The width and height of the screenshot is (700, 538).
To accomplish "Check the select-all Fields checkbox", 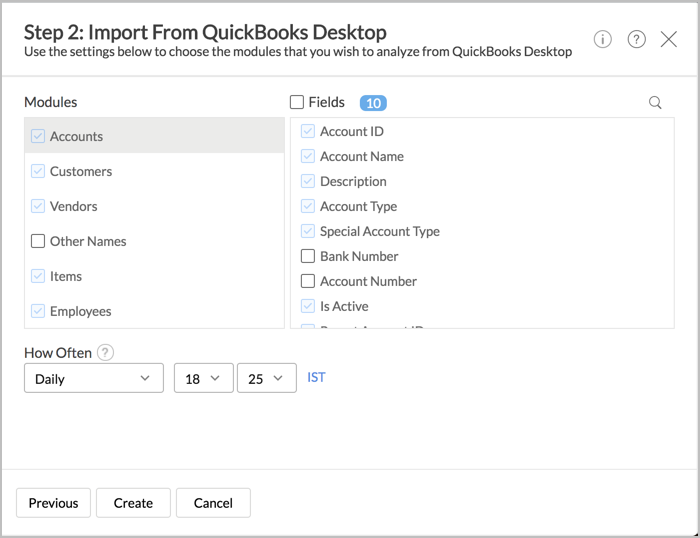I will [x=297, y=102].
